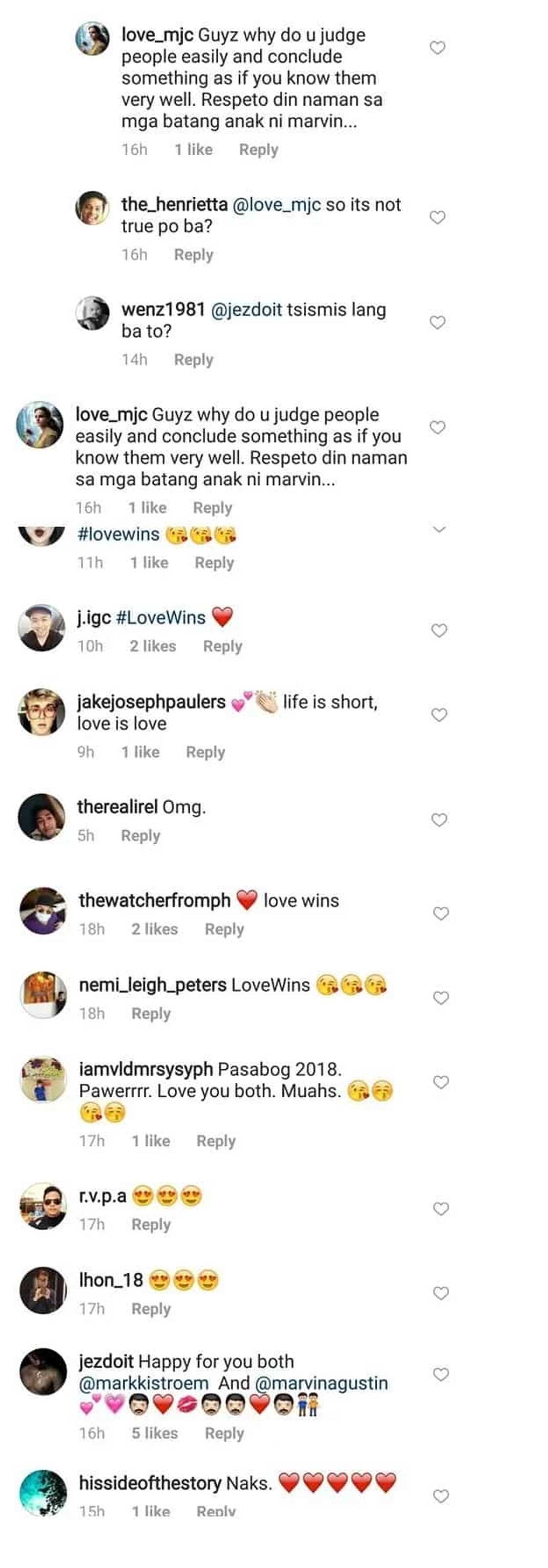Reply to the_henrietta's comment
The width and height of the screenshot is (548, 1568).
tap(193, 255)
